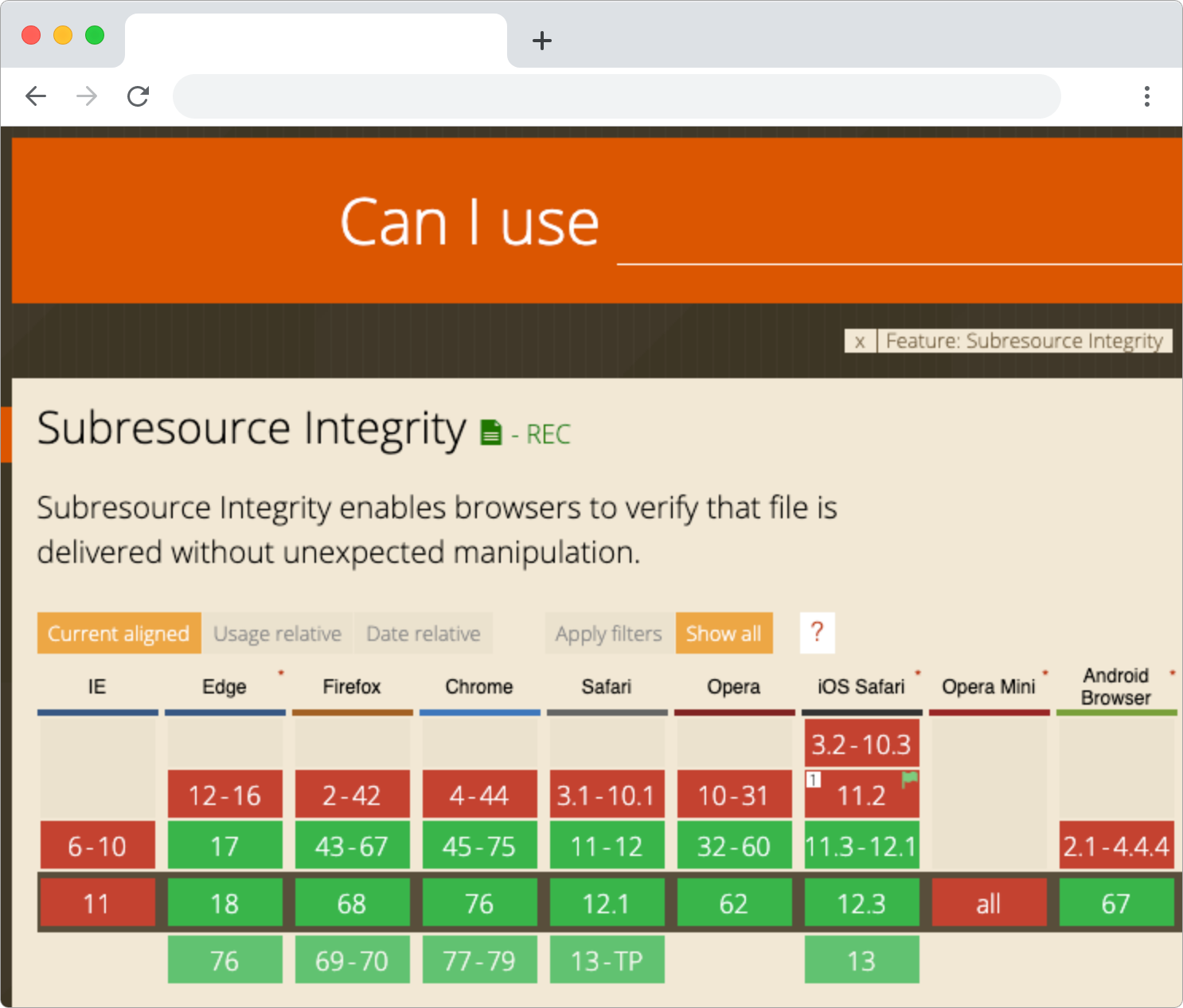Select the Firefox 43-67 cell

(x=352, y=846)
